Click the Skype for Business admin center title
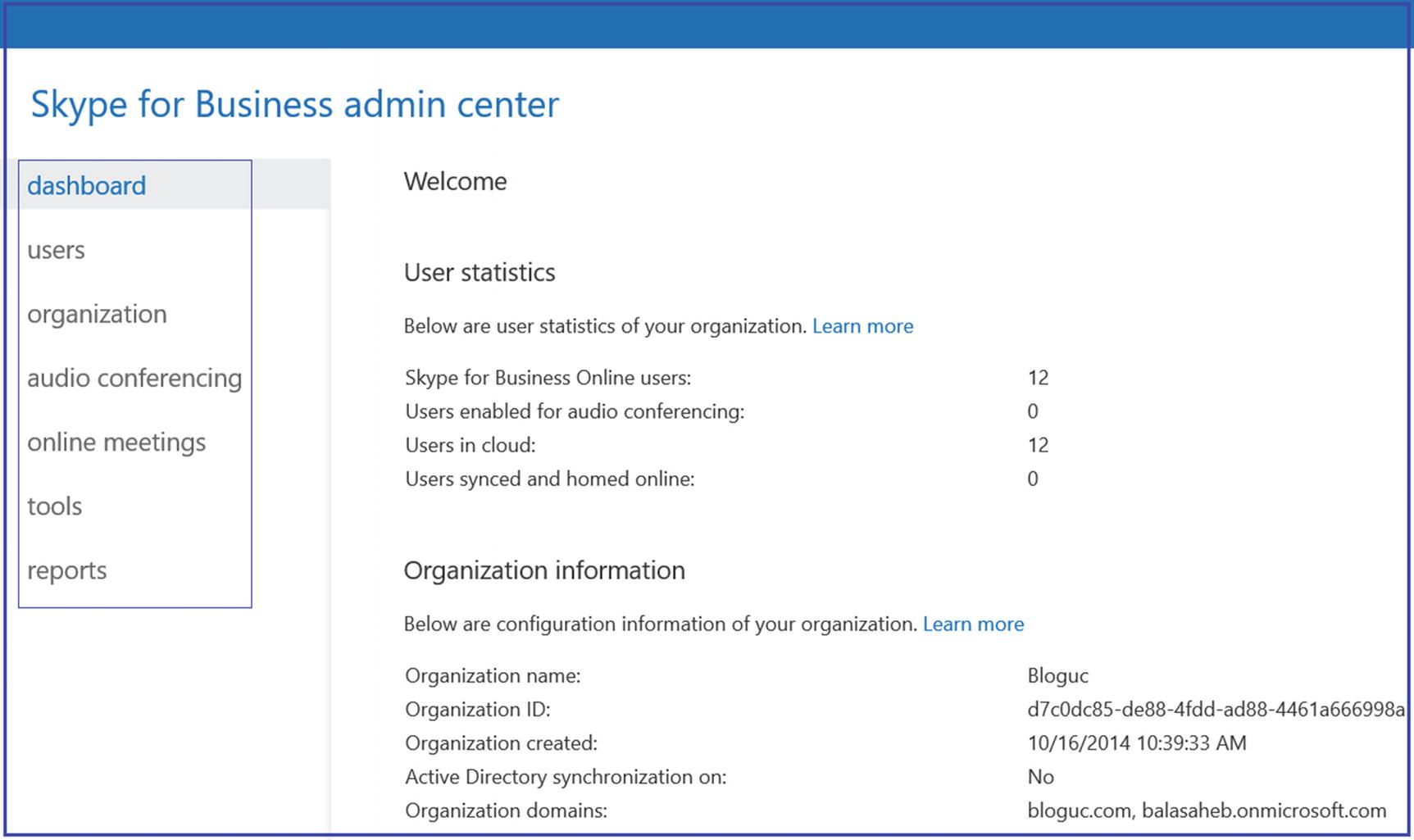The width and height of the screenshot is (1414, 840). coord(294,105)
